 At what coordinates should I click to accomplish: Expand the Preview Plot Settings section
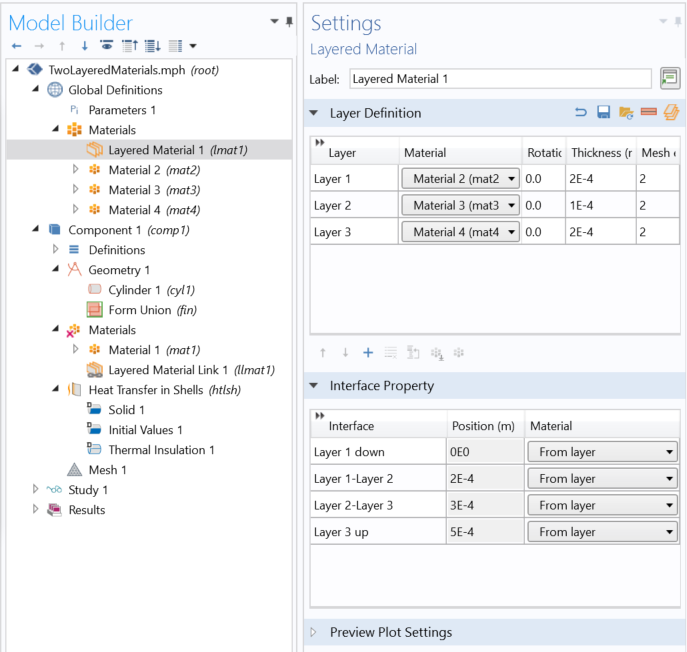(x=314, y=632)
